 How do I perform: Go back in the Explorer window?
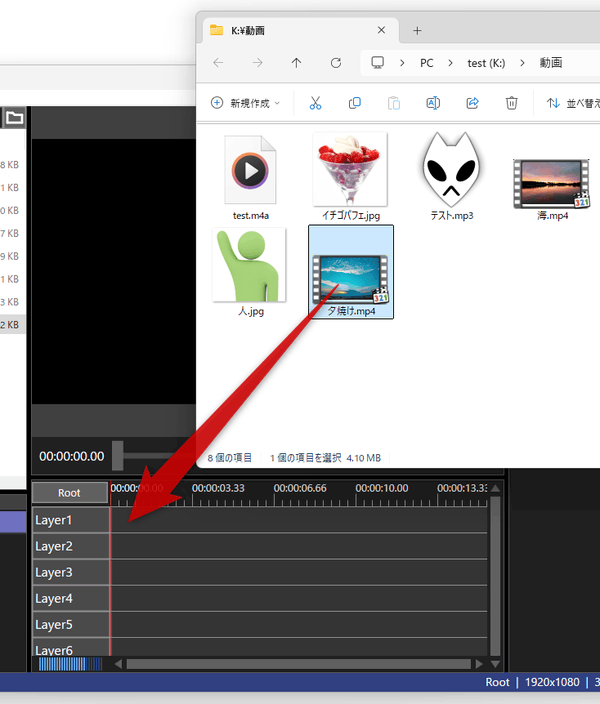pos(218,63)
